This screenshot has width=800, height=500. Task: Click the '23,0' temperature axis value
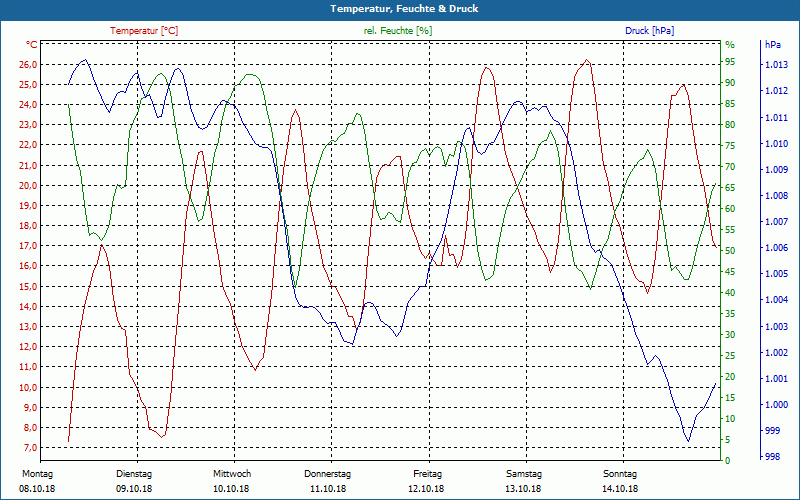[28, 125]
